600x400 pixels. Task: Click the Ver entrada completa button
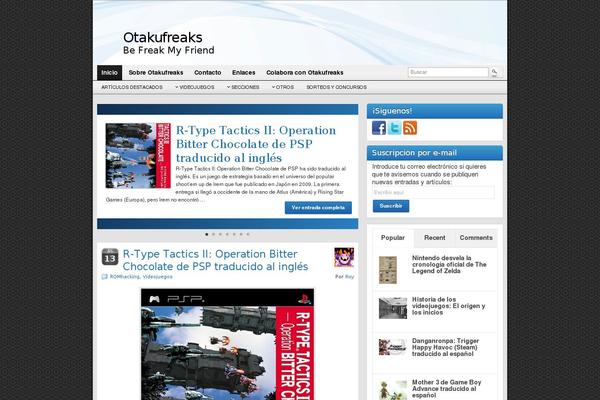point(318,208)
